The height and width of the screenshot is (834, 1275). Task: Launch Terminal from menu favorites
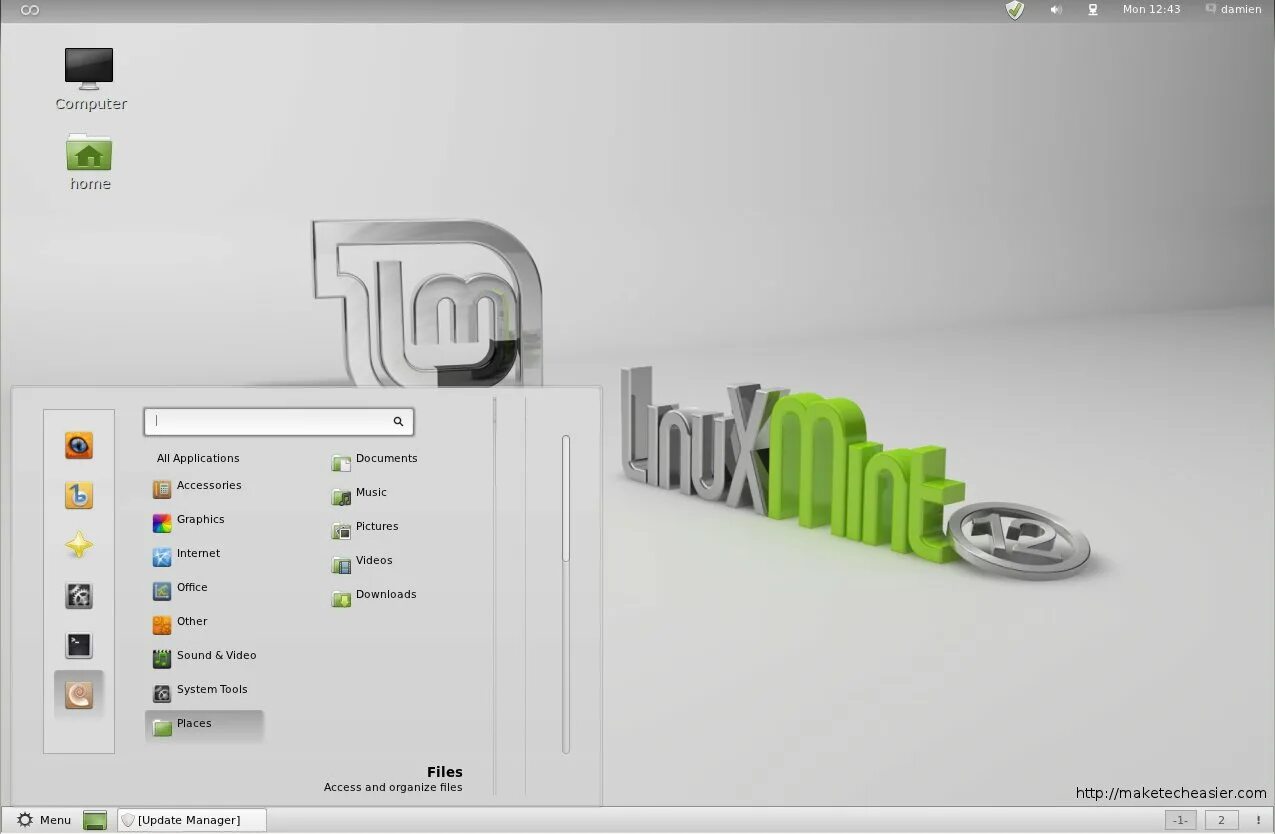pos(79,646)
